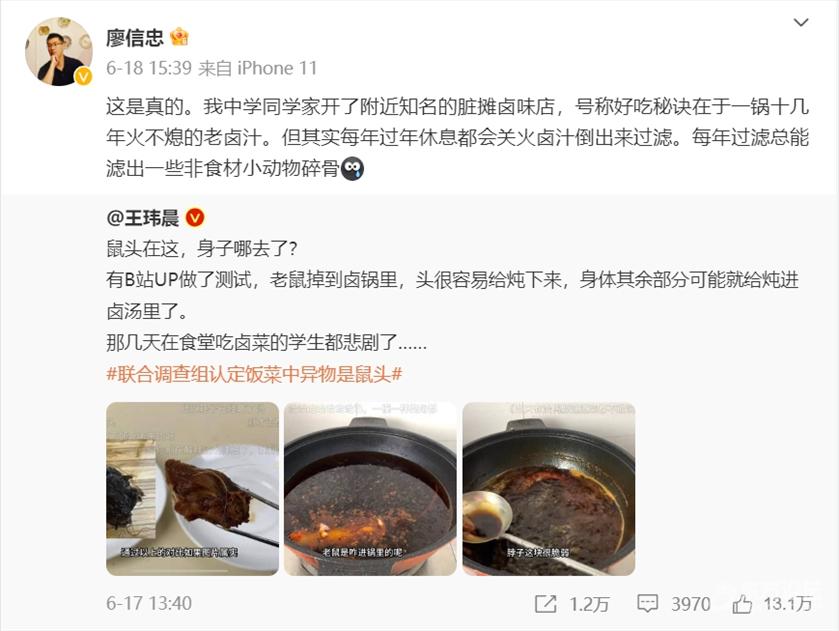Click the 13.1万 likes count
This screenshot has height=631, width=839.
tap(788, 604)
